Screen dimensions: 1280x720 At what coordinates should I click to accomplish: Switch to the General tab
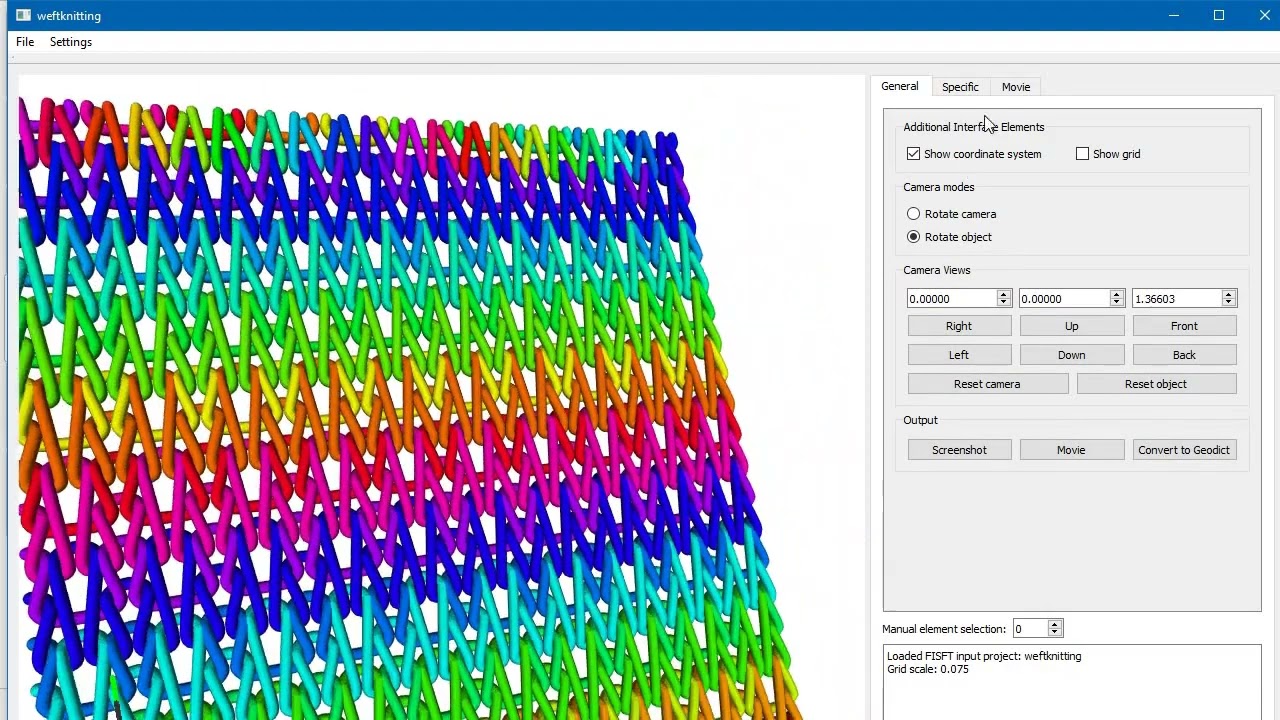coord(900,86)
